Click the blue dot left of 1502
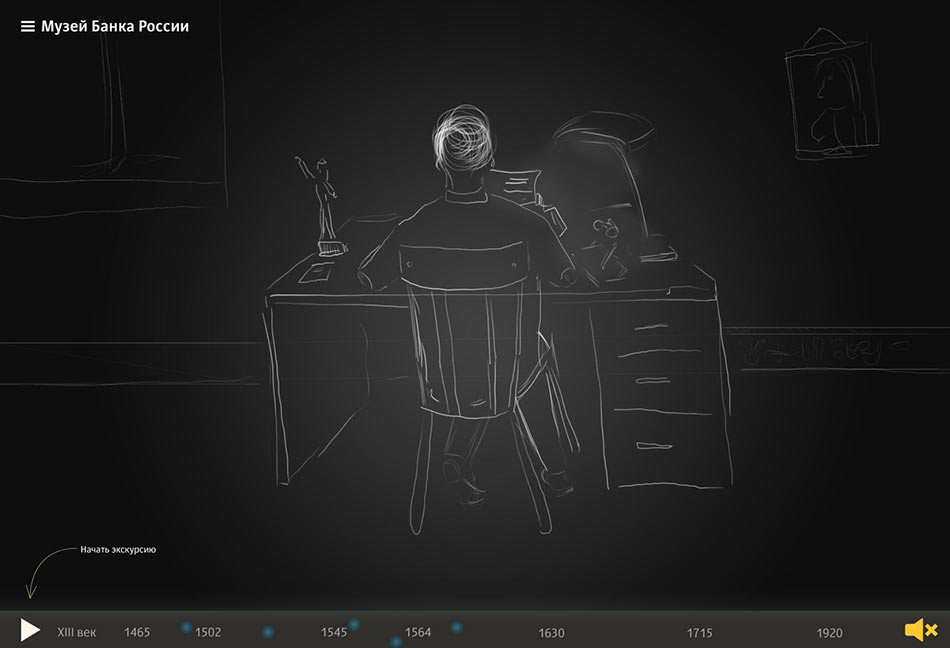This screenshot has height=648, width=950. 185,626
